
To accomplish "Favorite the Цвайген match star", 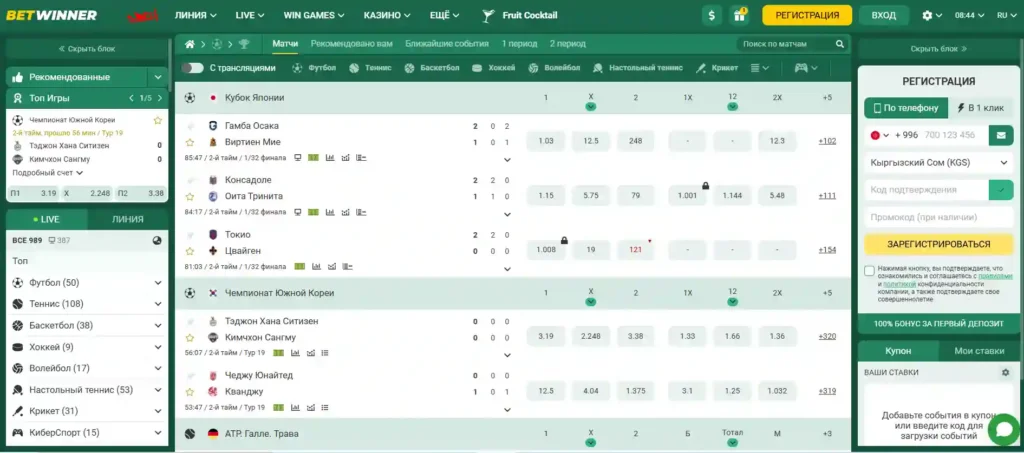I will click(x=190, y=251).
